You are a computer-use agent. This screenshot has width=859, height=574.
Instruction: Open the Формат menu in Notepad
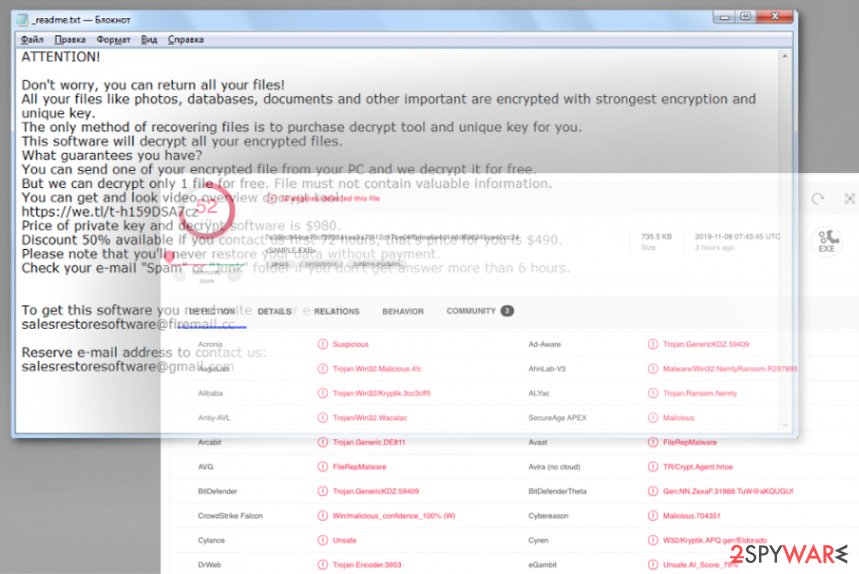coord(113,39)
